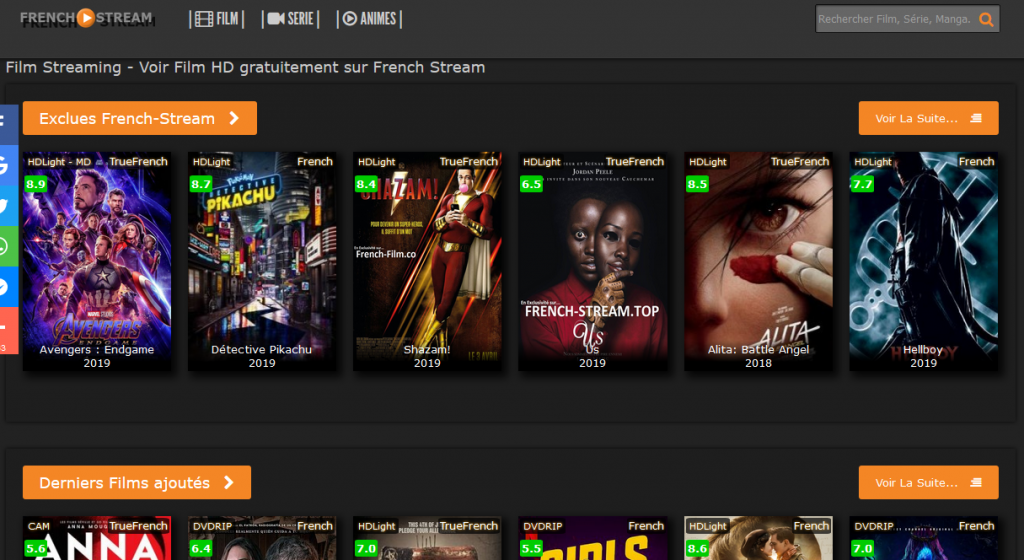This screenshot has height=560, width=1024.
Task: Focus the Rechercher Film search field
Action: coord(894,19)
